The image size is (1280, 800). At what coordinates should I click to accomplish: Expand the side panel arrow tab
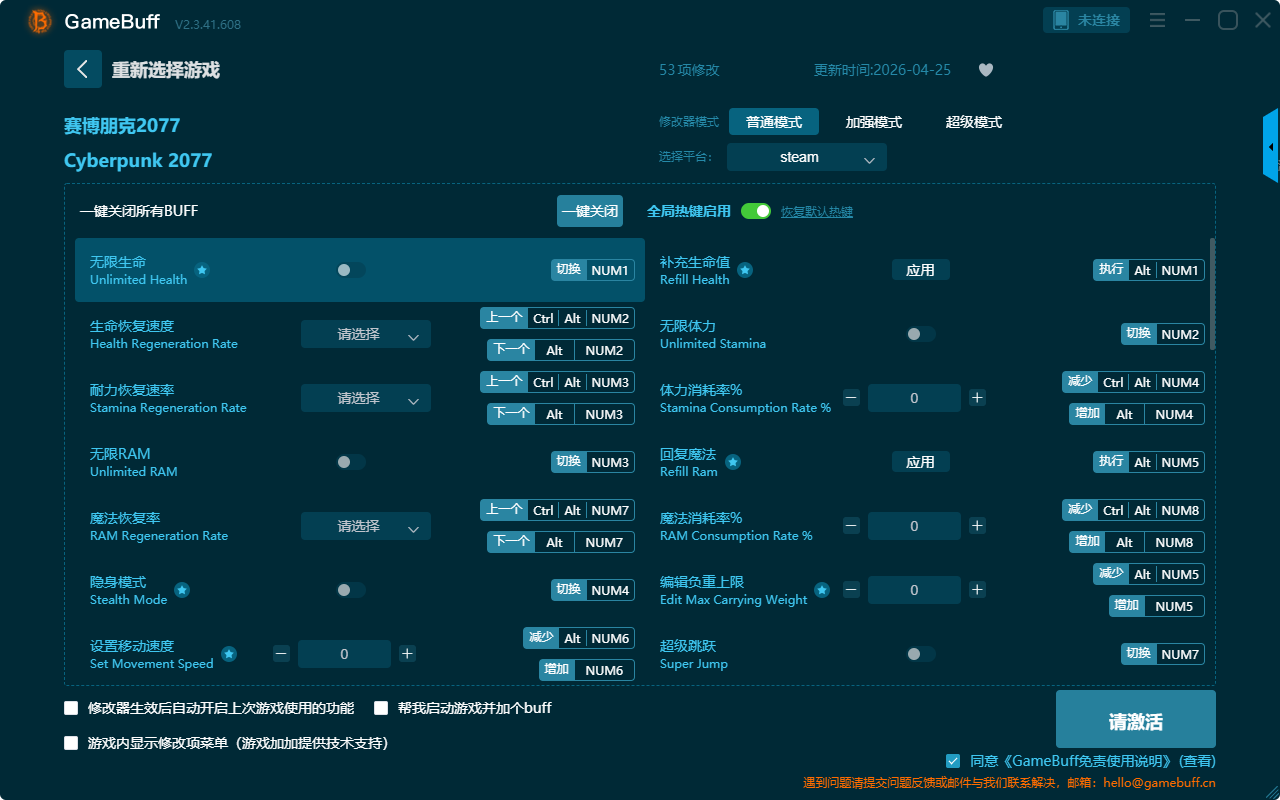[1271, 146]
